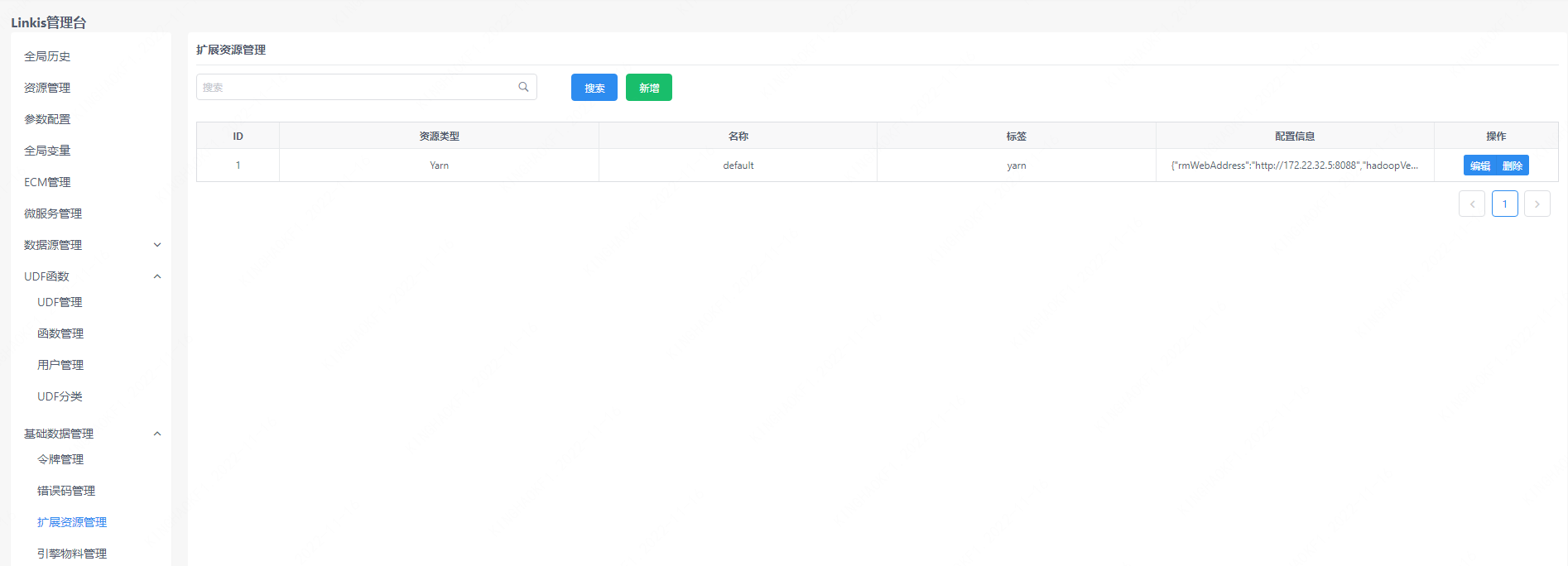Image resolution: width=1568 pixels, height=566 pixels.
Task: Open 令牌管理 submenu item
Action: coord(60,459)
